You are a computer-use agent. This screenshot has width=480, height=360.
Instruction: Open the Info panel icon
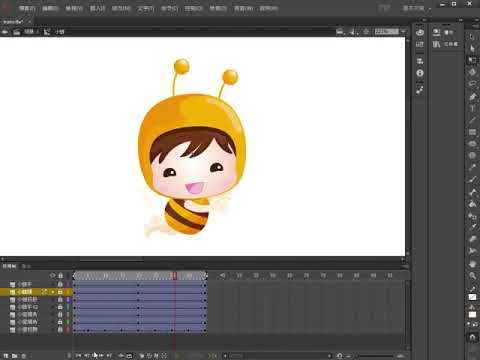(x=420, y=73)
